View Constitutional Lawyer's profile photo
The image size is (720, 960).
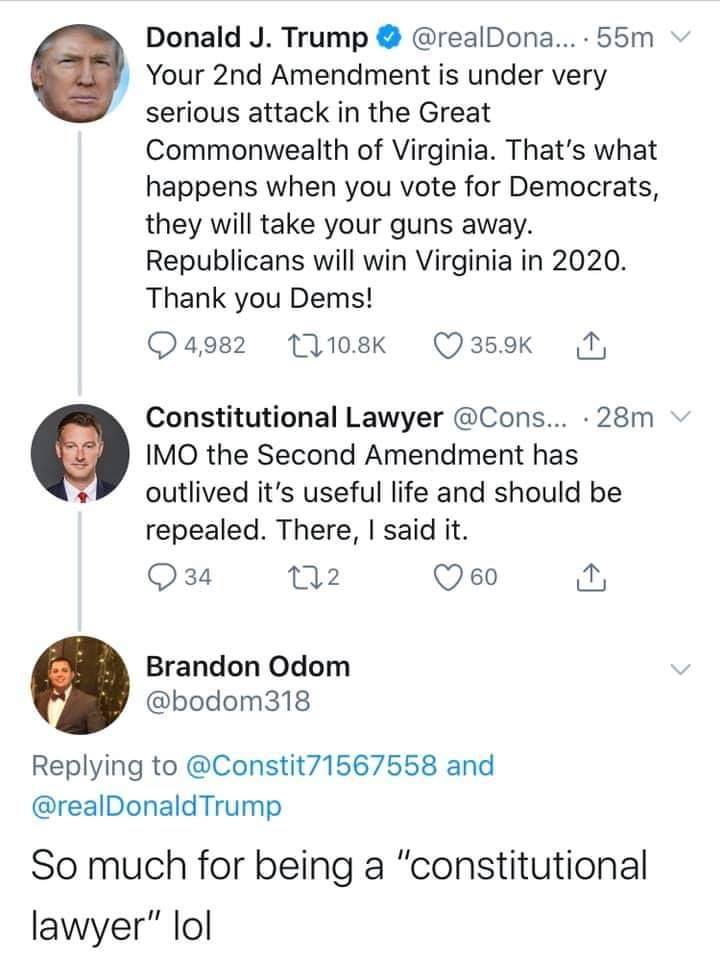[80, 453]
